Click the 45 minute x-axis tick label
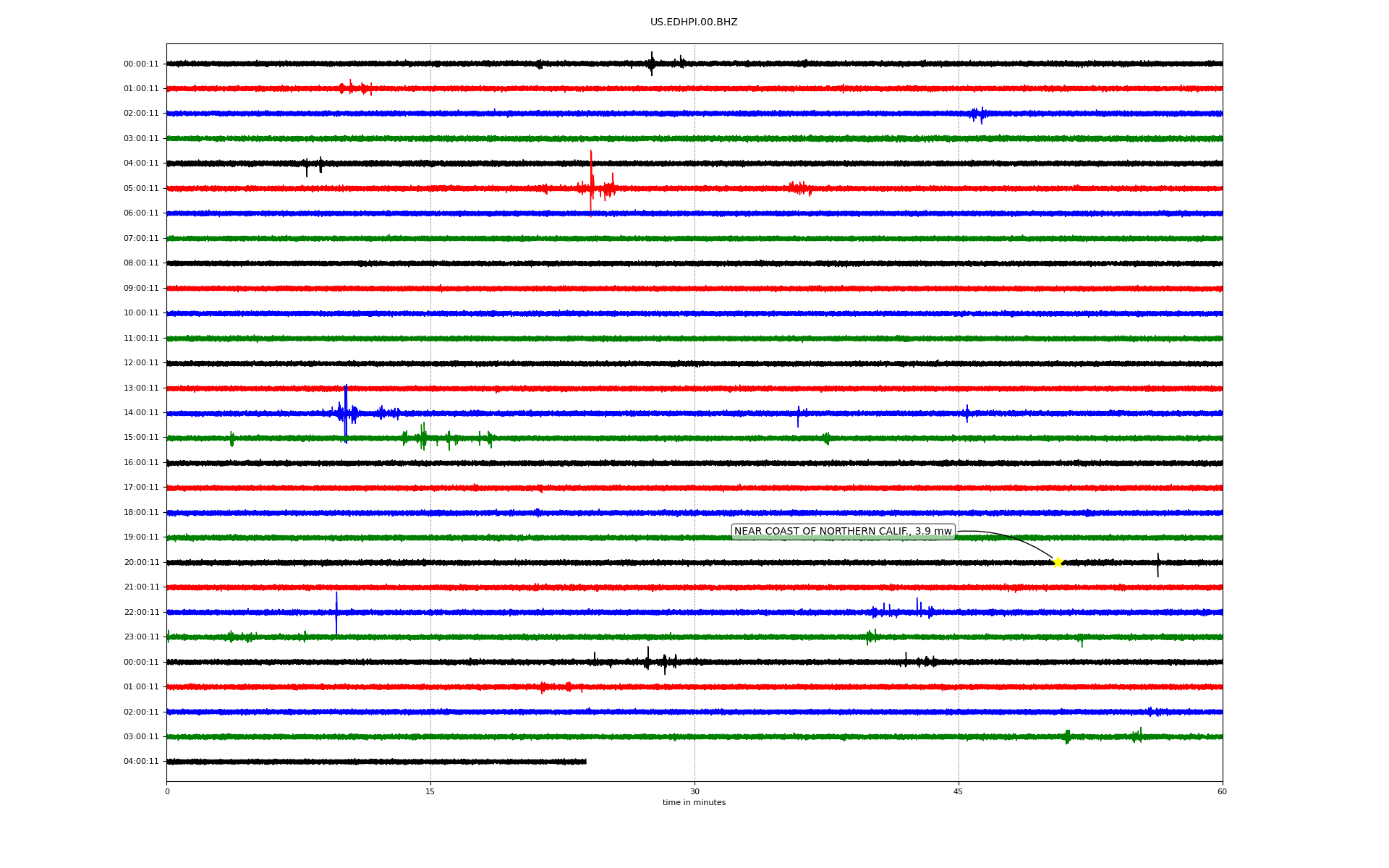The height and width of the screenshot is (868, 1389). tap(959, 791)
